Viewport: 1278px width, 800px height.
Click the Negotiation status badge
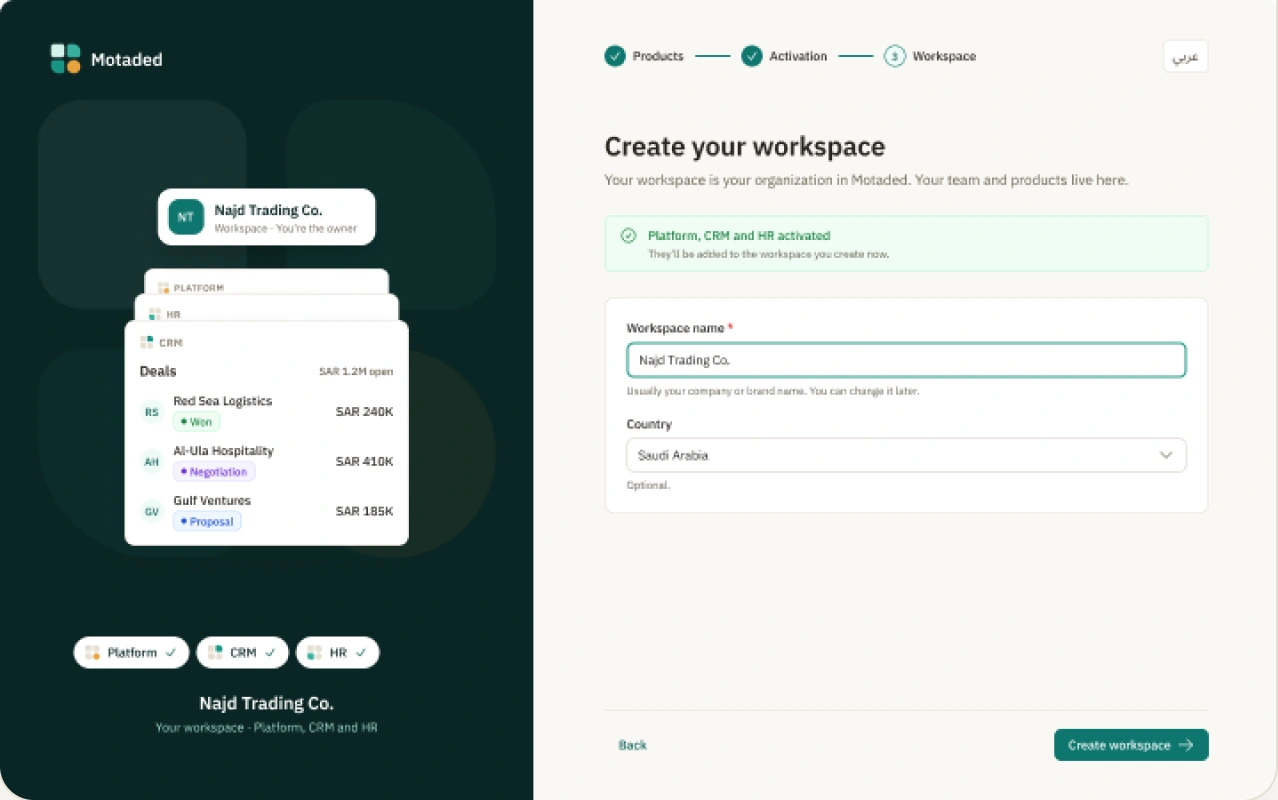[x=214, y=472]
